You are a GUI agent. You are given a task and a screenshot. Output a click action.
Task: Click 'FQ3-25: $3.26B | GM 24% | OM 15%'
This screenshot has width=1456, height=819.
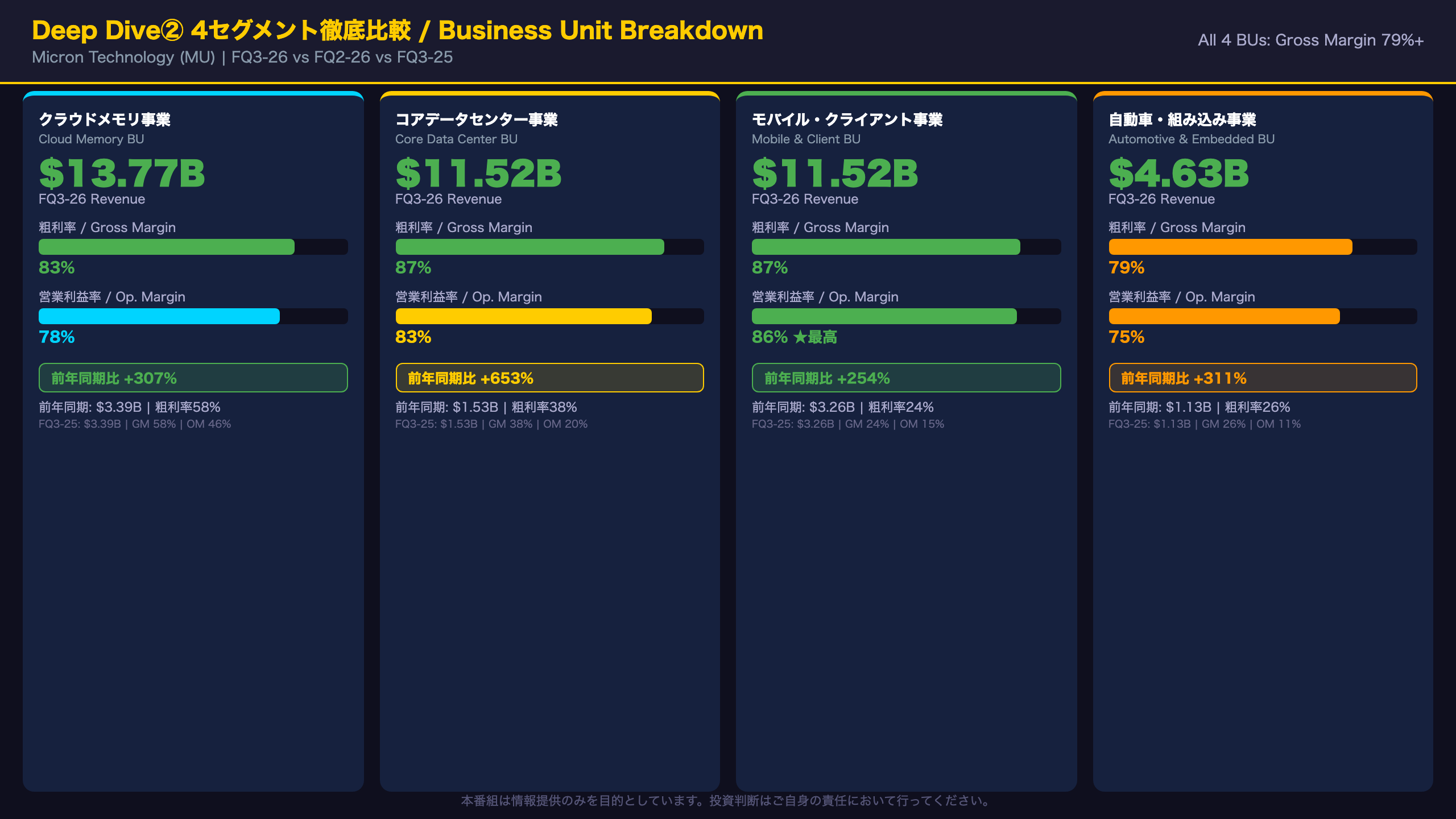[x=848, y=424]
